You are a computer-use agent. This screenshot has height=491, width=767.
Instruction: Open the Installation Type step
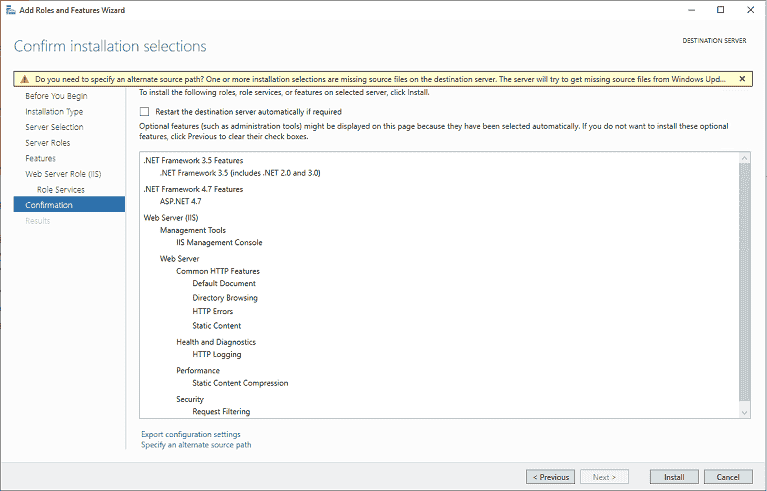(x=54, y=112)
